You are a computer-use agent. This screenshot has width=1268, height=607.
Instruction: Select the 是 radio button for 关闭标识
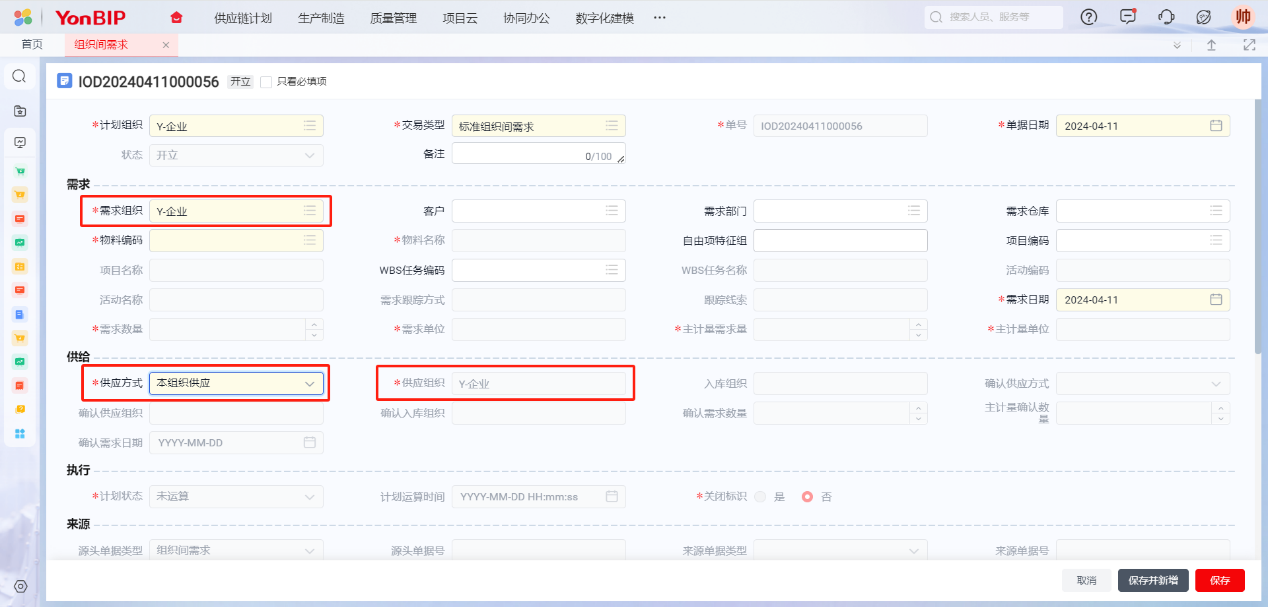(x=762, y=497)
